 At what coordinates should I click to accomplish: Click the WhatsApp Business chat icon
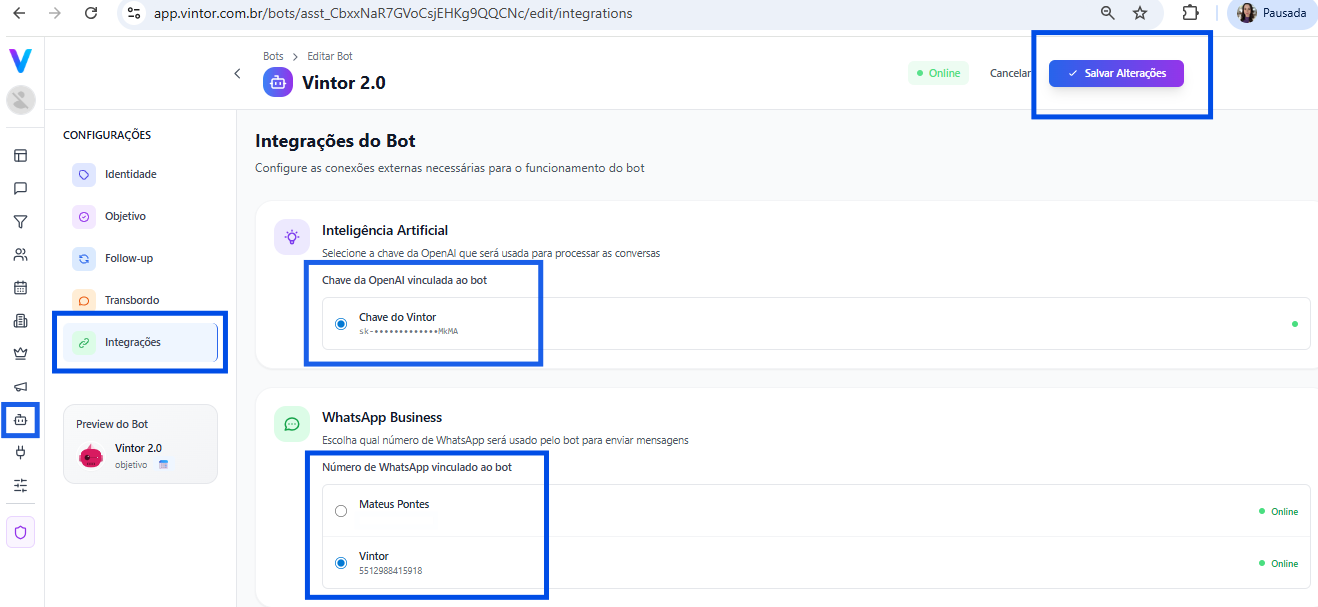(x=291, y=424)
